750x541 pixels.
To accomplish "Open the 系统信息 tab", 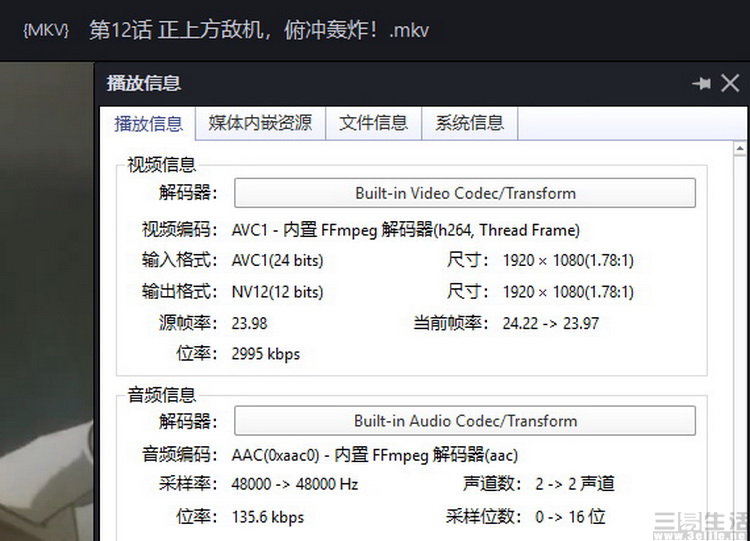I will click(469, 123).
